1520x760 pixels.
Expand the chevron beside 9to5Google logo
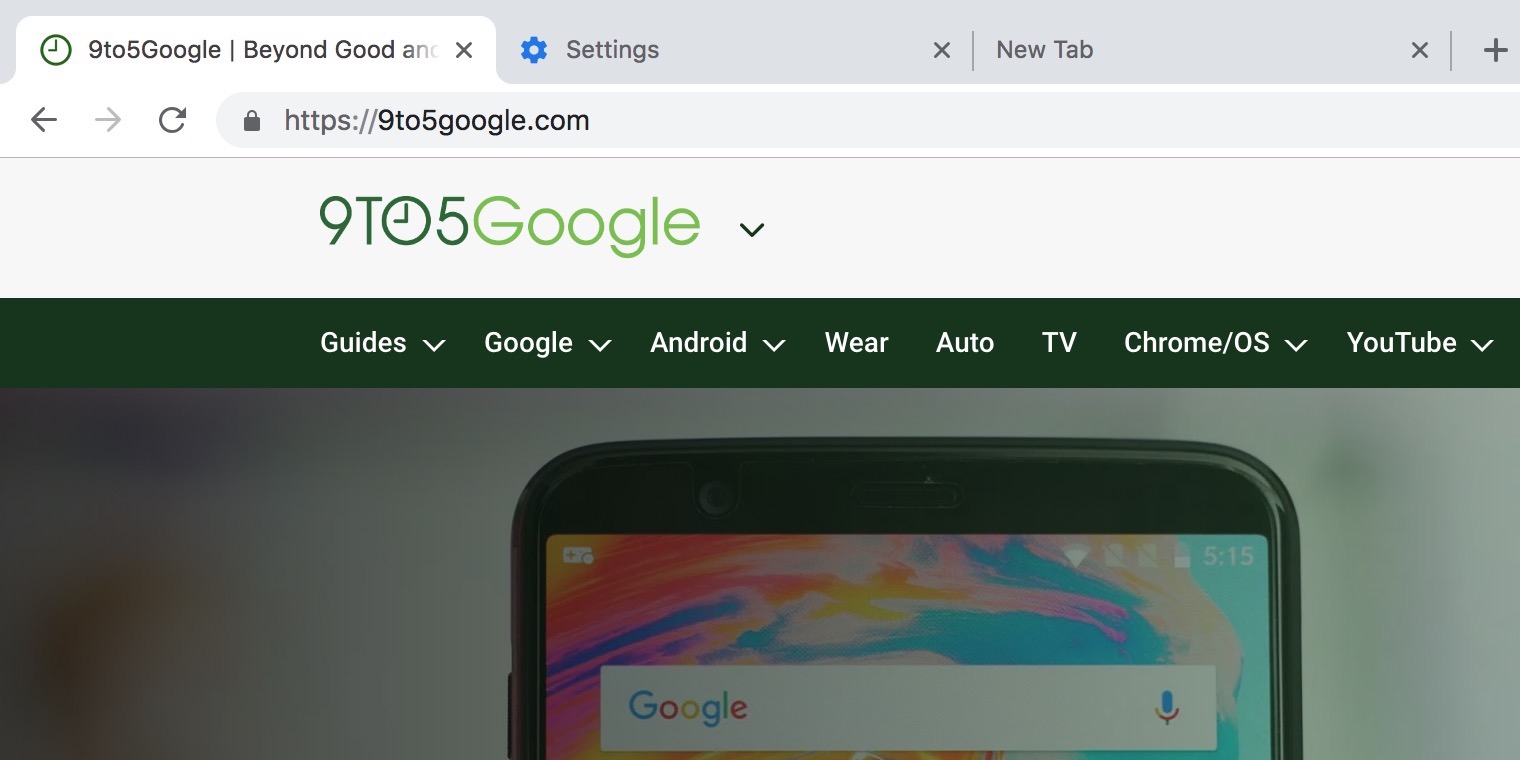click(751, 230)
